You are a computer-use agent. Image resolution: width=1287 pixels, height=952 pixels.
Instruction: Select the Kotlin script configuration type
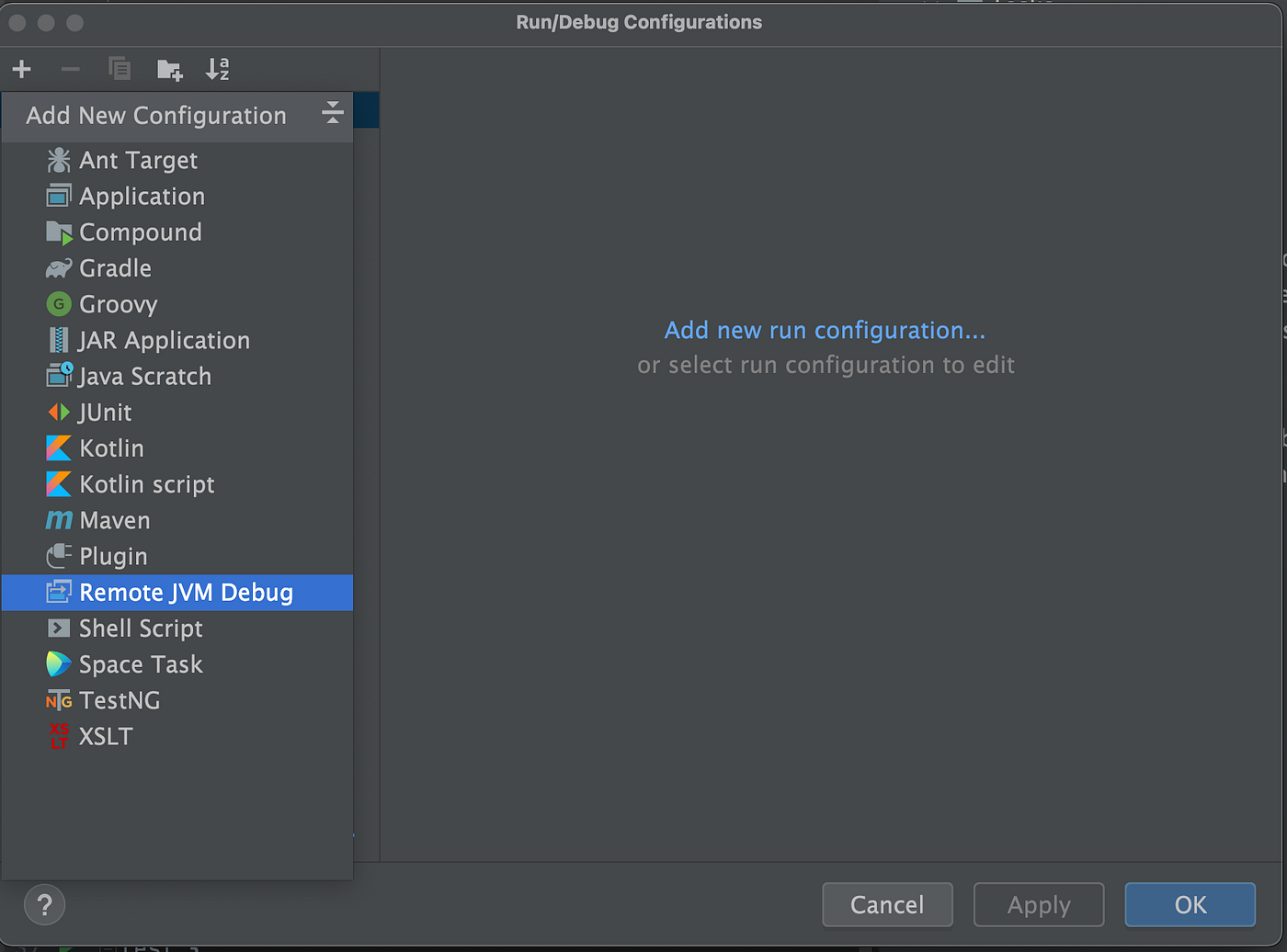[x=146, y=484]
